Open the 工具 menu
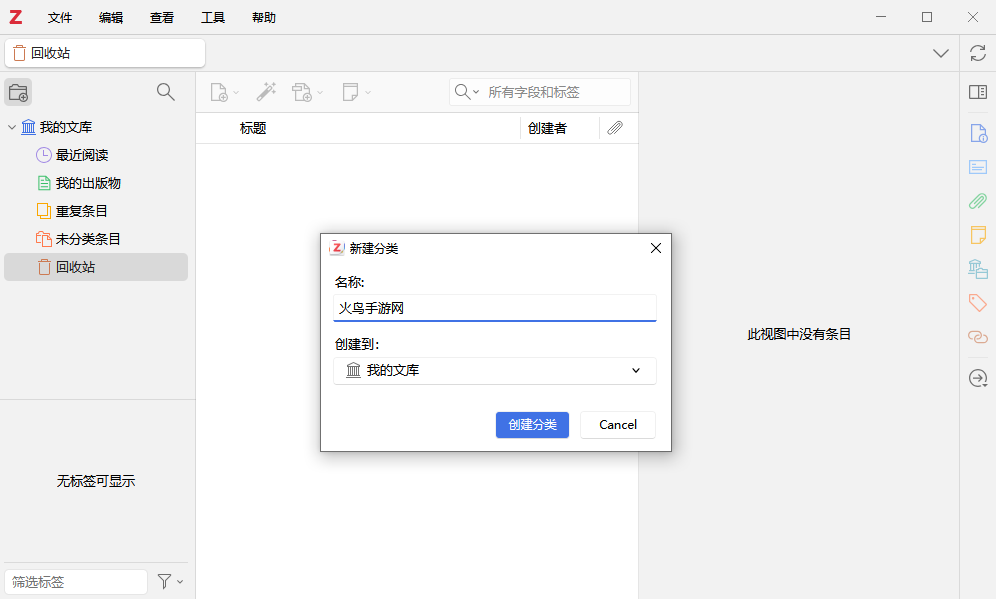Viewport: 996px width, 599px height. [213, 18]
